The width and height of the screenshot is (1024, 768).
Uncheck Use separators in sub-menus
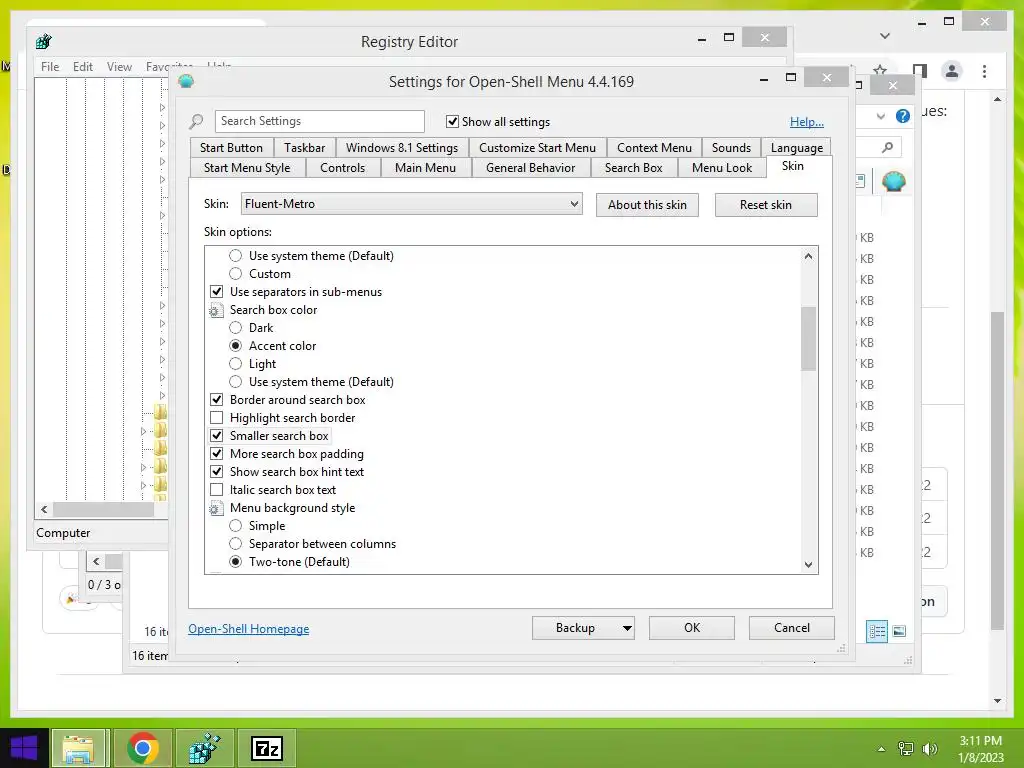click(x=217, y=292)
